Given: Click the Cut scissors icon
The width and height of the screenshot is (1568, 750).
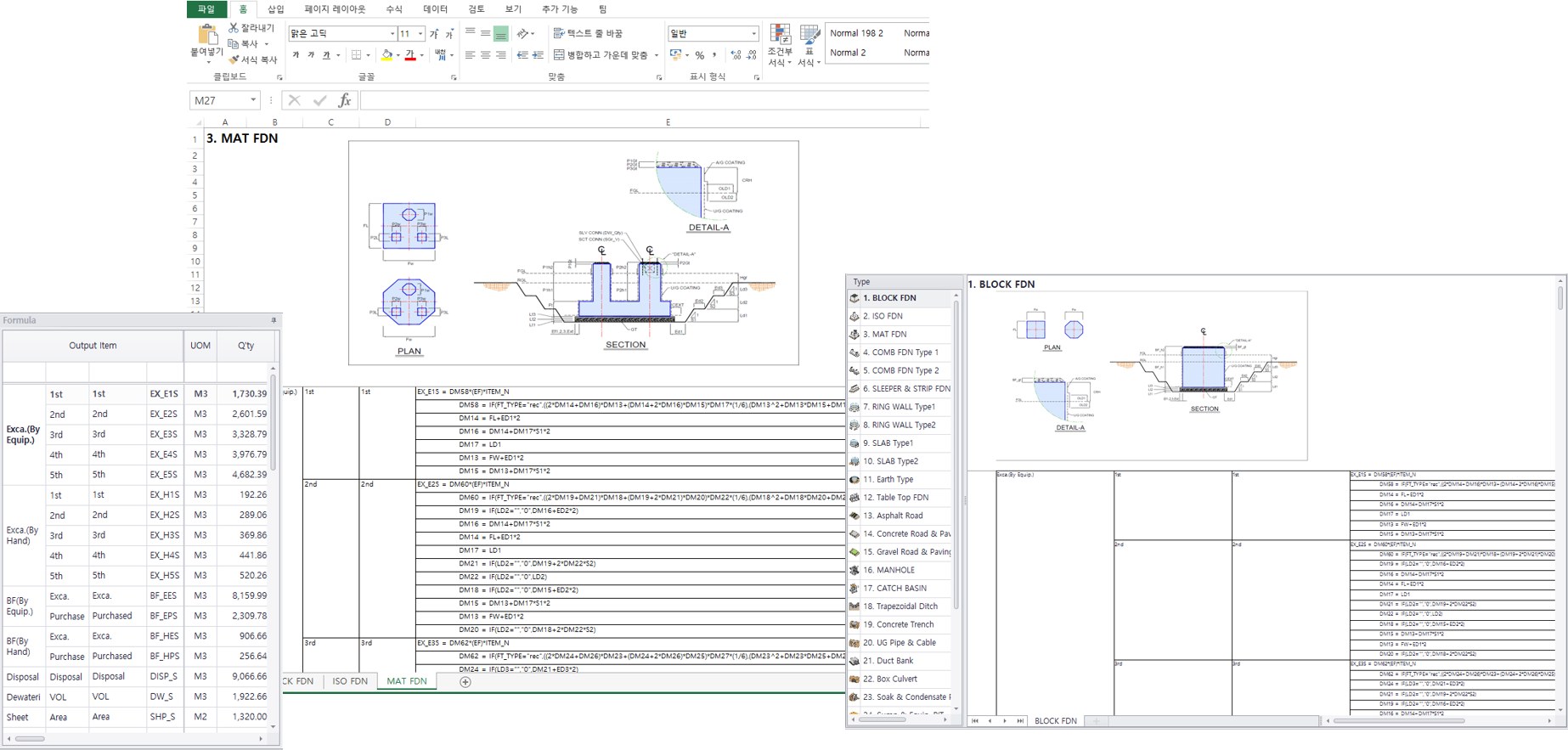Looking at the screenshot, I should 234,28.
